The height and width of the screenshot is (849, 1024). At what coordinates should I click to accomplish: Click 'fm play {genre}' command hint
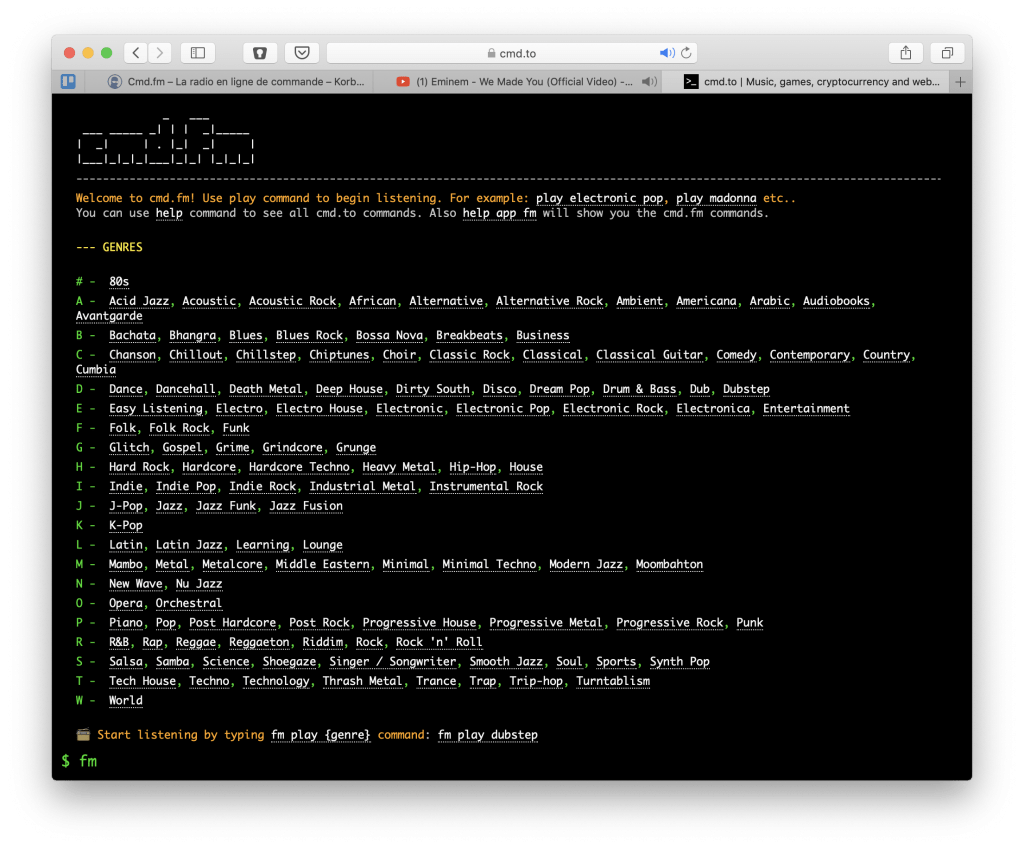tap(321, 735)
